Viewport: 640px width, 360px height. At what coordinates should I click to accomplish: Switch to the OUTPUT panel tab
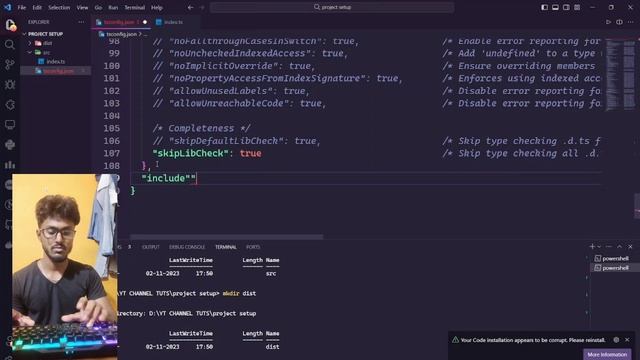[x=151, y=247]
